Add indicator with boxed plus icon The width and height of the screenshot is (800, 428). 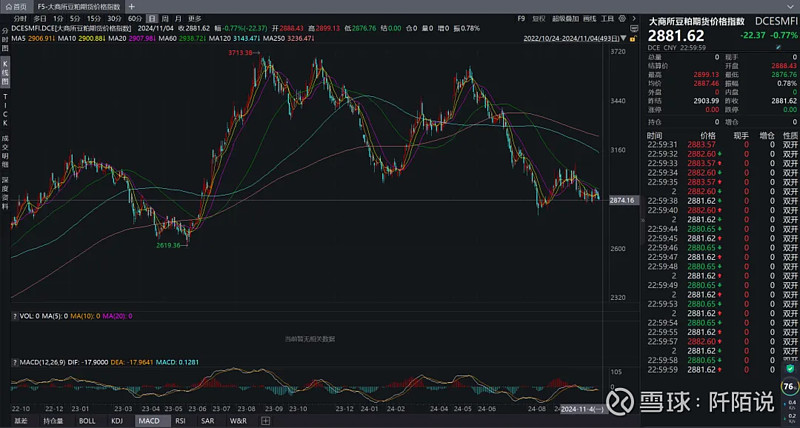265,421
